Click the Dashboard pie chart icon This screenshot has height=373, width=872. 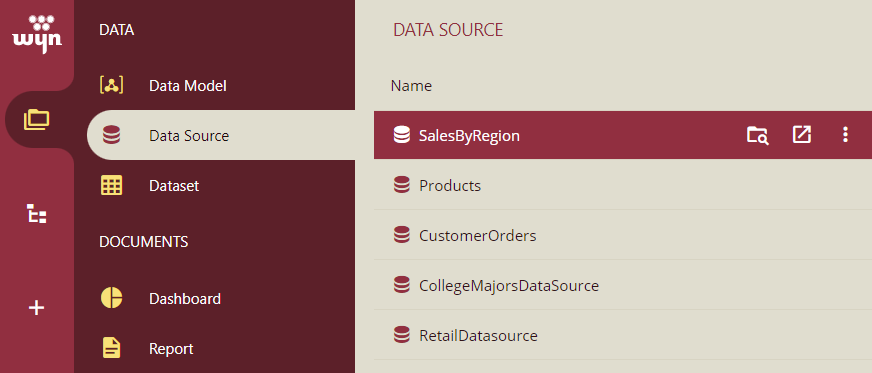click(x=111, y=299)
